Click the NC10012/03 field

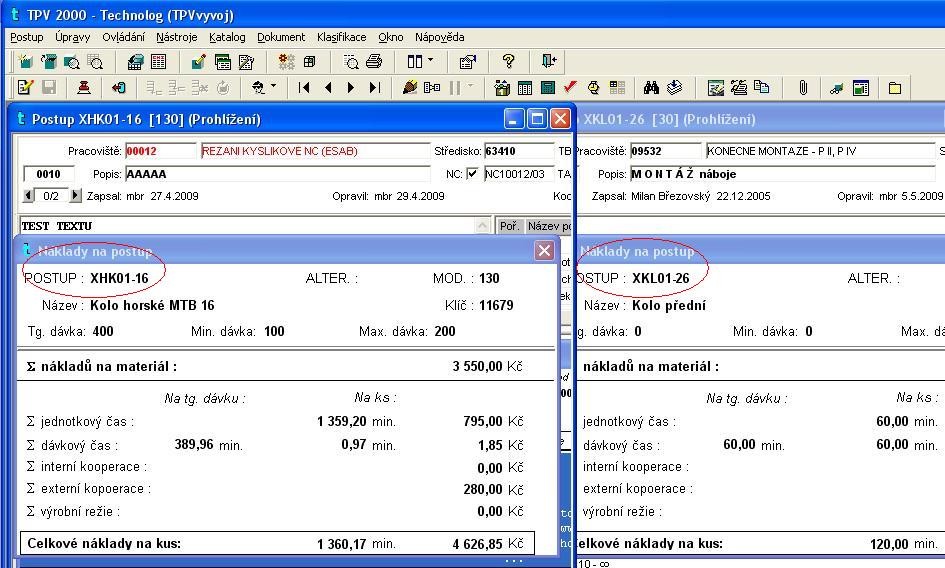pos(519,174)
